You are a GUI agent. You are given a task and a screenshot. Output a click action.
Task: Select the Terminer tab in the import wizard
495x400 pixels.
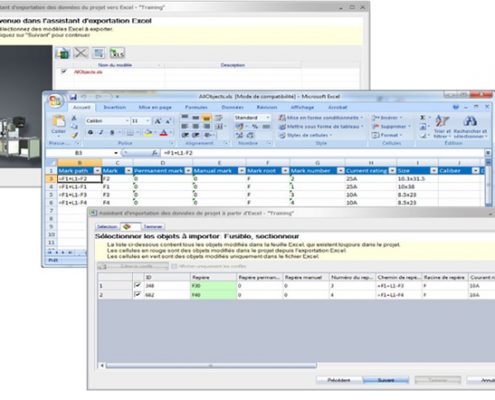(153, 227)
